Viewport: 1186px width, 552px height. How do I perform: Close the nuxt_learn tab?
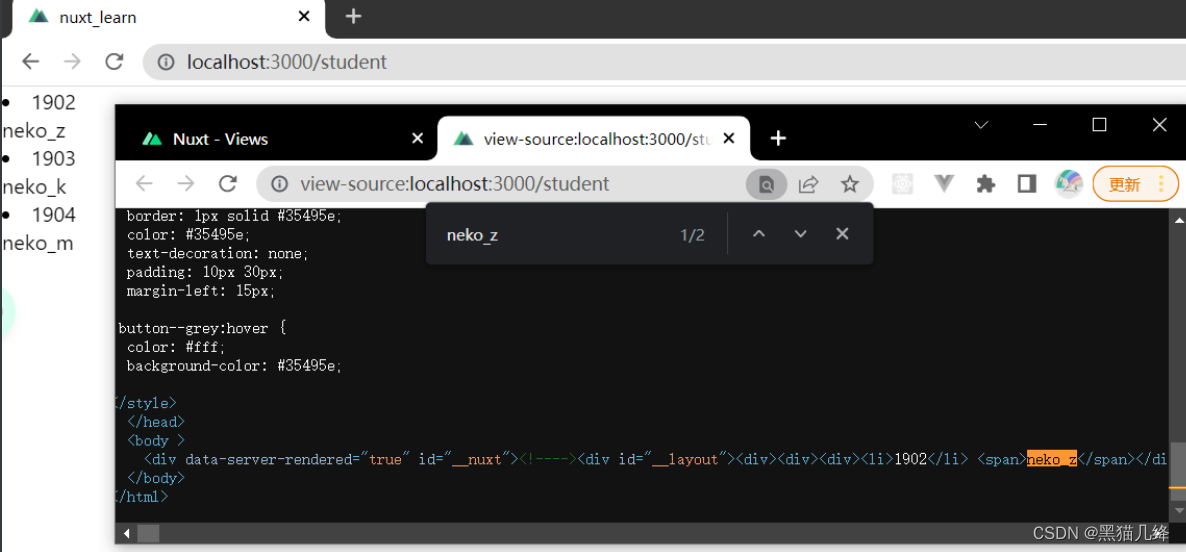click(x=304, y=16)
